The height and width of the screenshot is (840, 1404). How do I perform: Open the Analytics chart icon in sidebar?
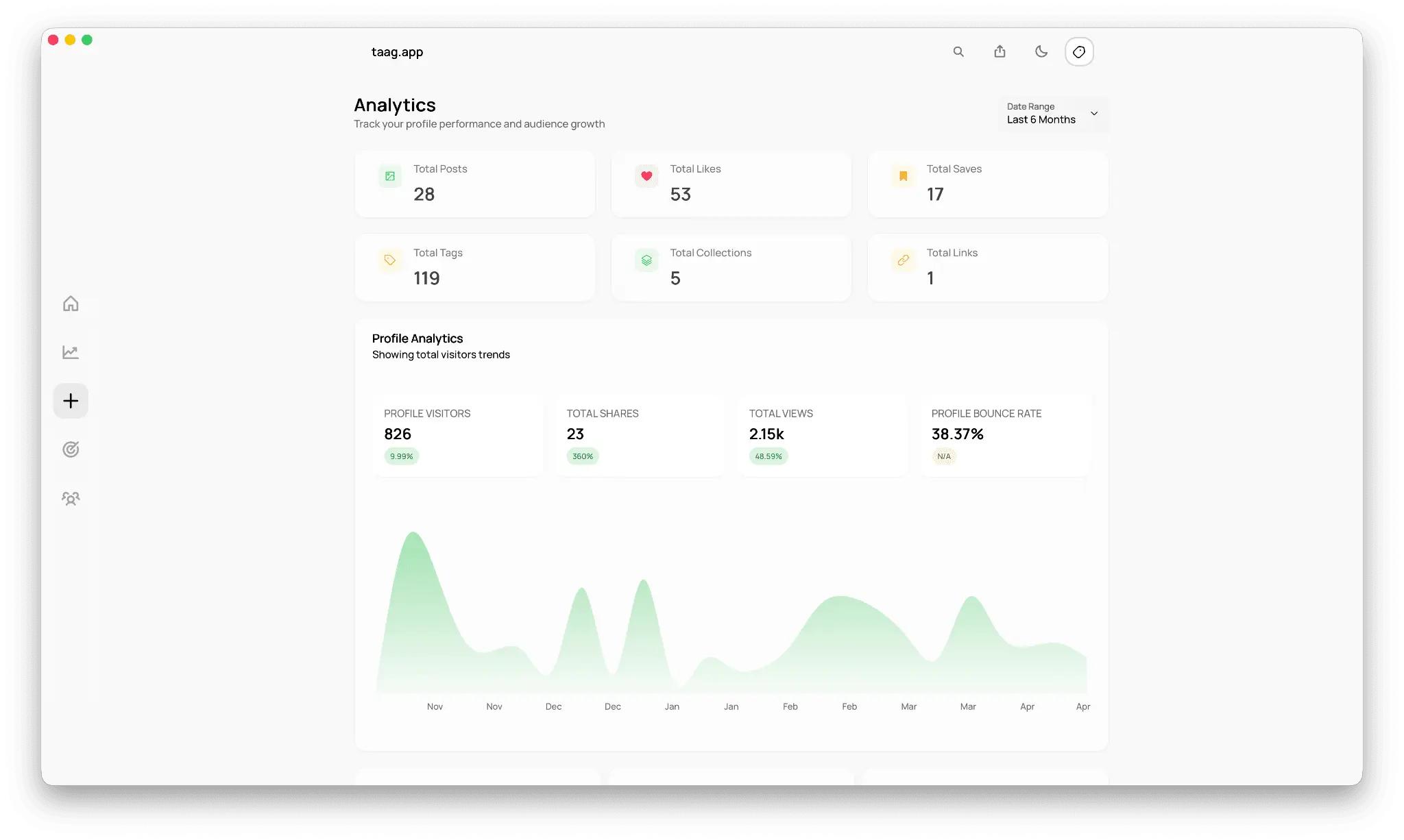click(71, 352)
